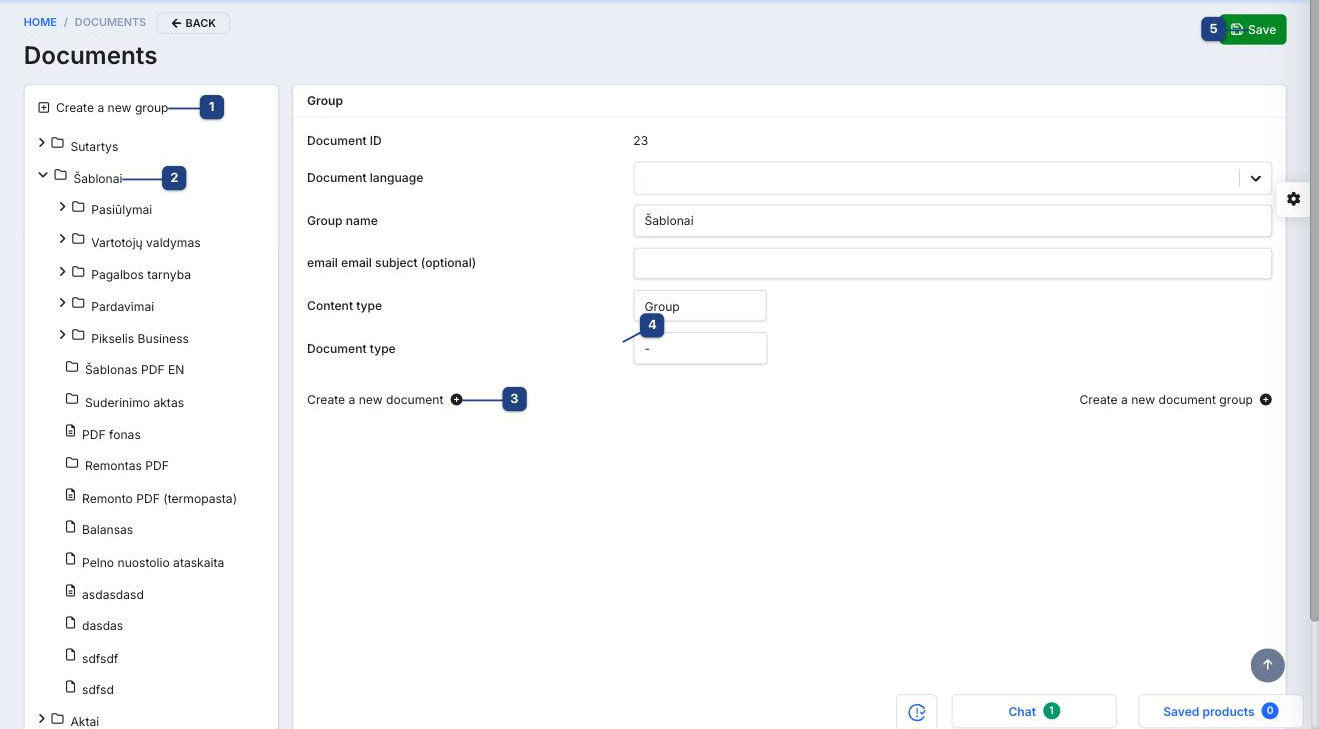Image resolution: width=1319 pixels, height=729 pixels.
Task: Expand the Pasiūlymai folder
Action: point(62,207)
